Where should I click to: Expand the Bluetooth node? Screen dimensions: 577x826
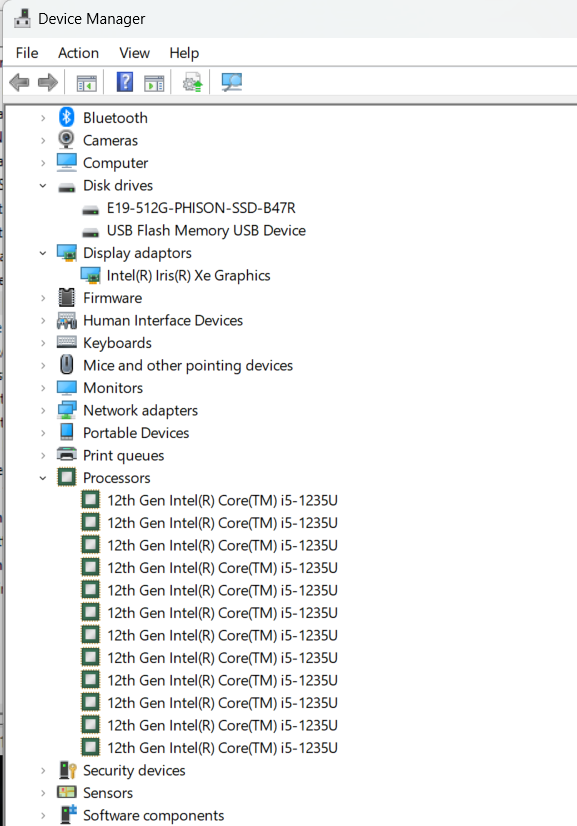point(43,118)
